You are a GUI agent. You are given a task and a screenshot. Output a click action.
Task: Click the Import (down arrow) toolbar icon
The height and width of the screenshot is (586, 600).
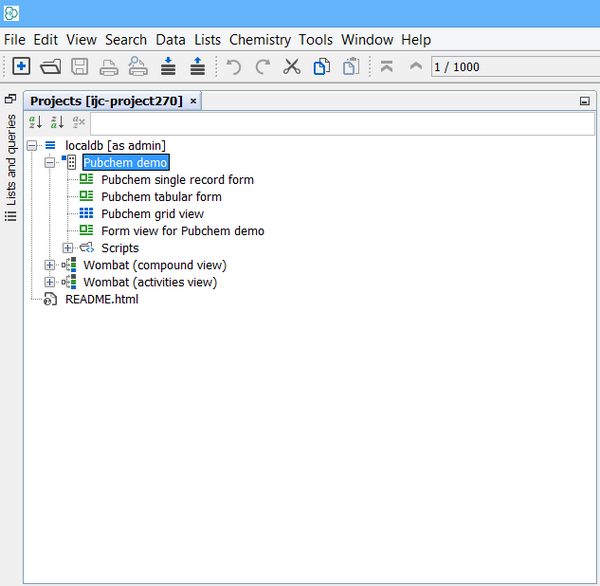point(168,67)
